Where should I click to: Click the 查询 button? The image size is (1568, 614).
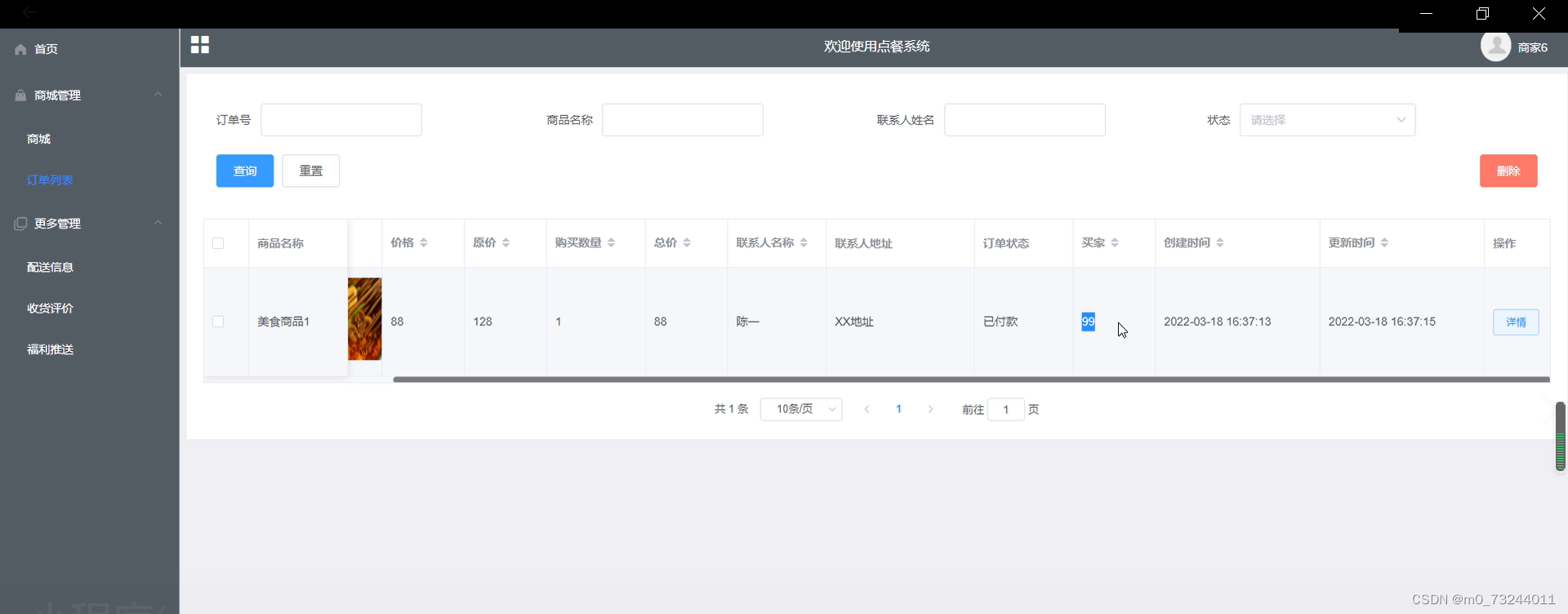click(x=245, y=171)
